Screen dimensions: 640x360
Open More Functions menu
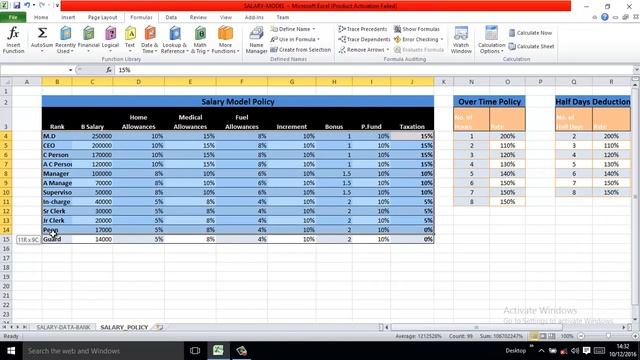click(x=225, y=40)
